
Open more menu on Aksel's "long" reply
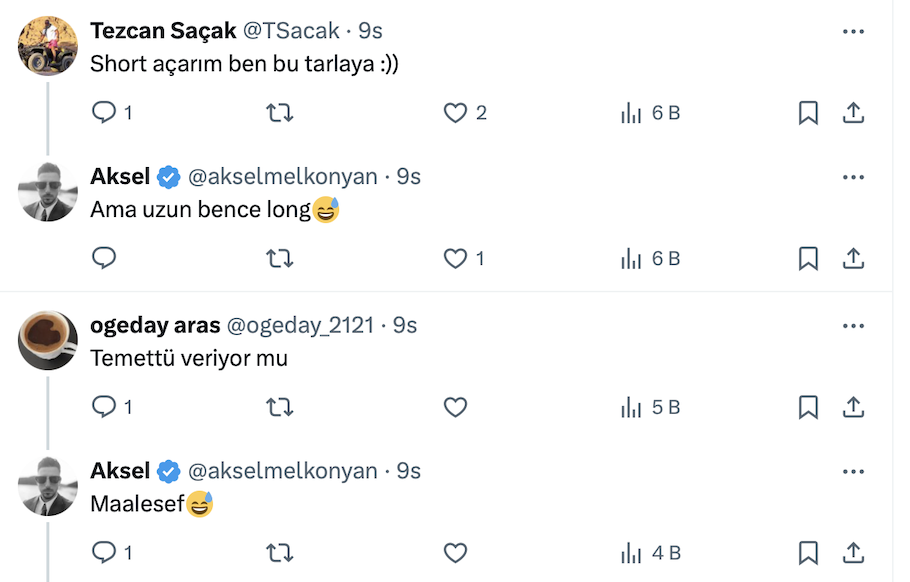[x=853, y=178]
